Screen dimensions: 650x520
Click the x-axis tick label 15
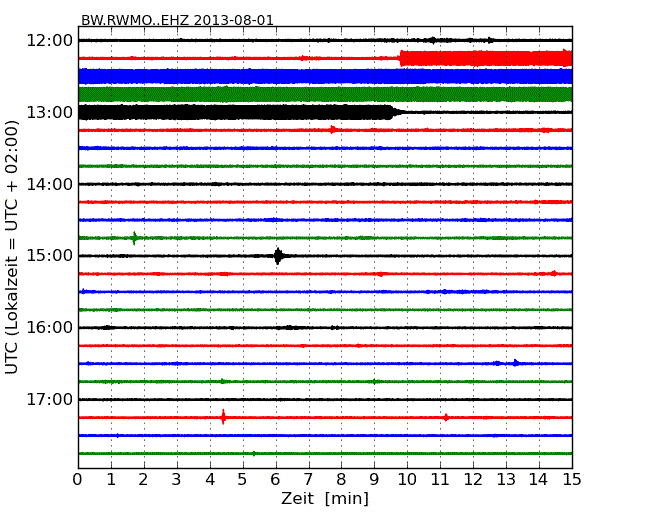572,480
